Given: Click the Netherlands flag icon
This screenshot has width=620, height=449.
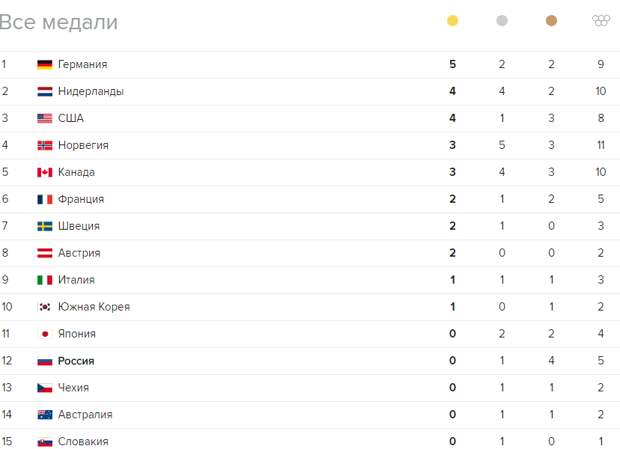Looking at the screenshot, I should point(45,91).
